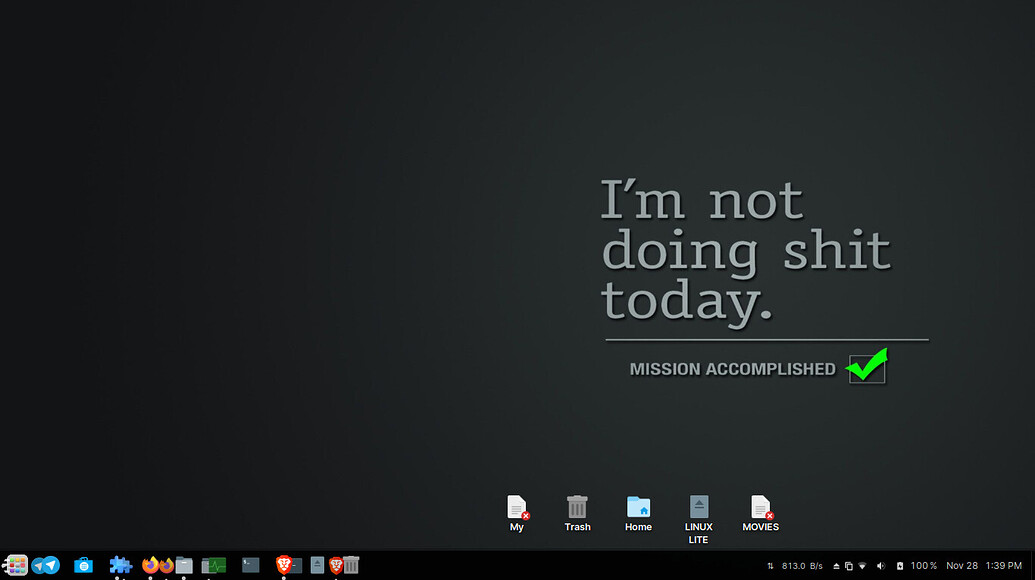Open the clipboard manager dropdown

pyautogui.click(x=850, y=565)
